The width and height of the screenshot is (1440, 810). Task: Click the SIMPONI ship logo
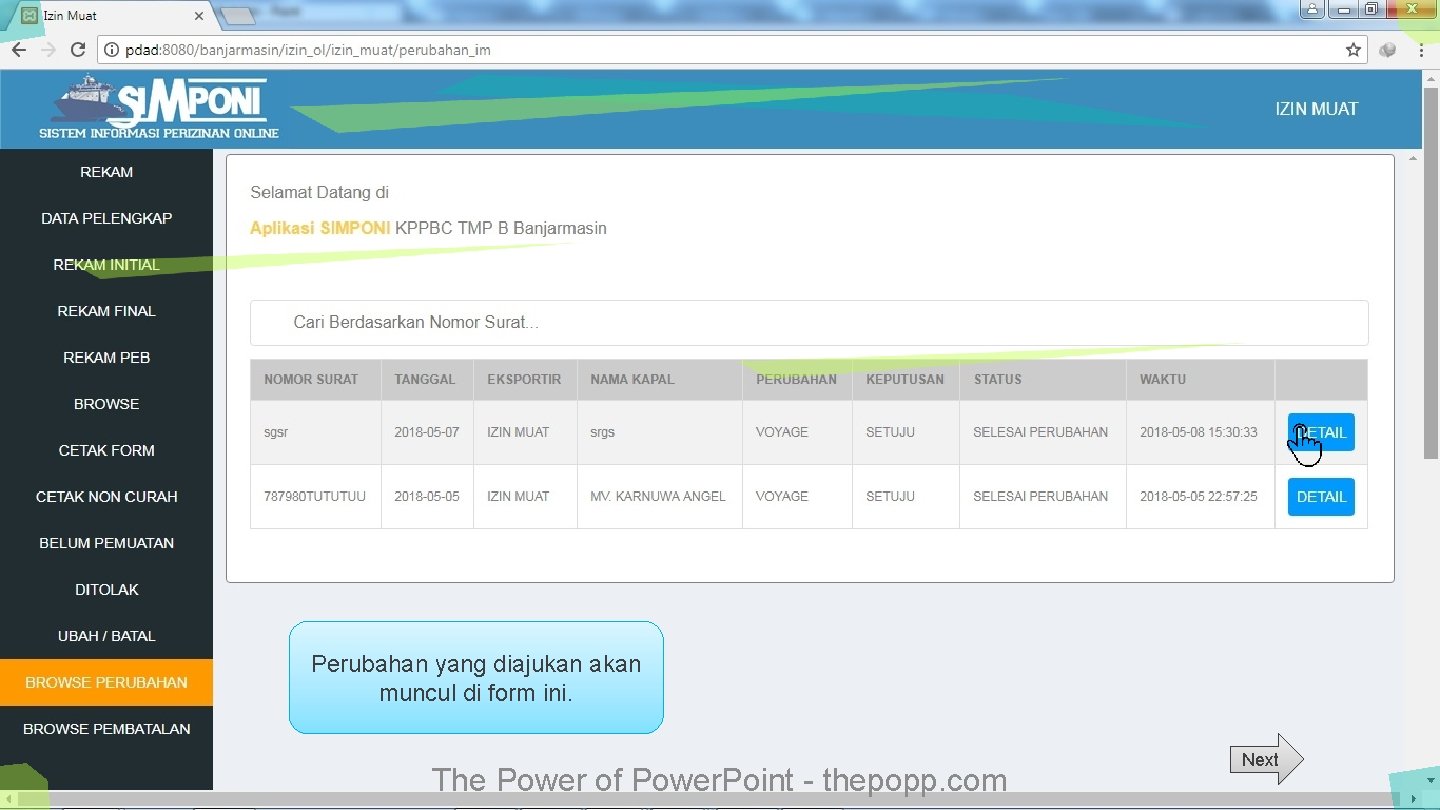pyautogui.click(x=159, y=108)
